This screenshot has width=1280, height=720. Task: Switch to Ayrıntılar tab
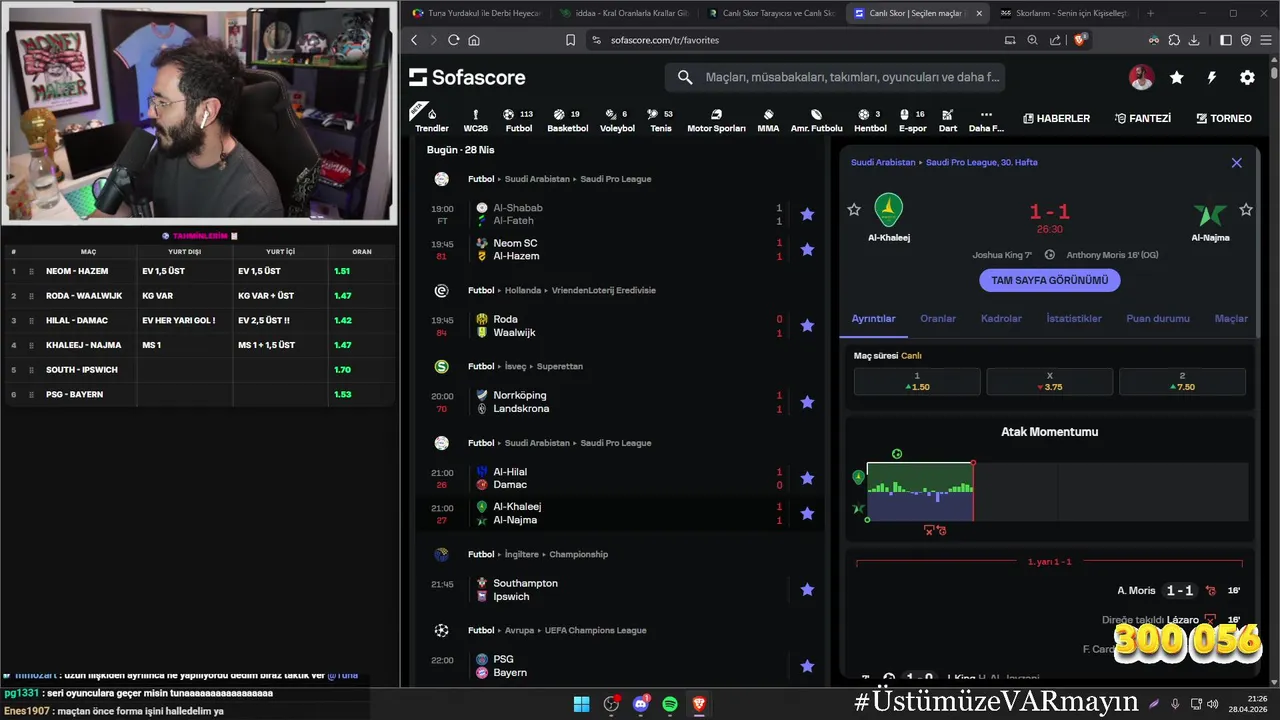(873, 318)
